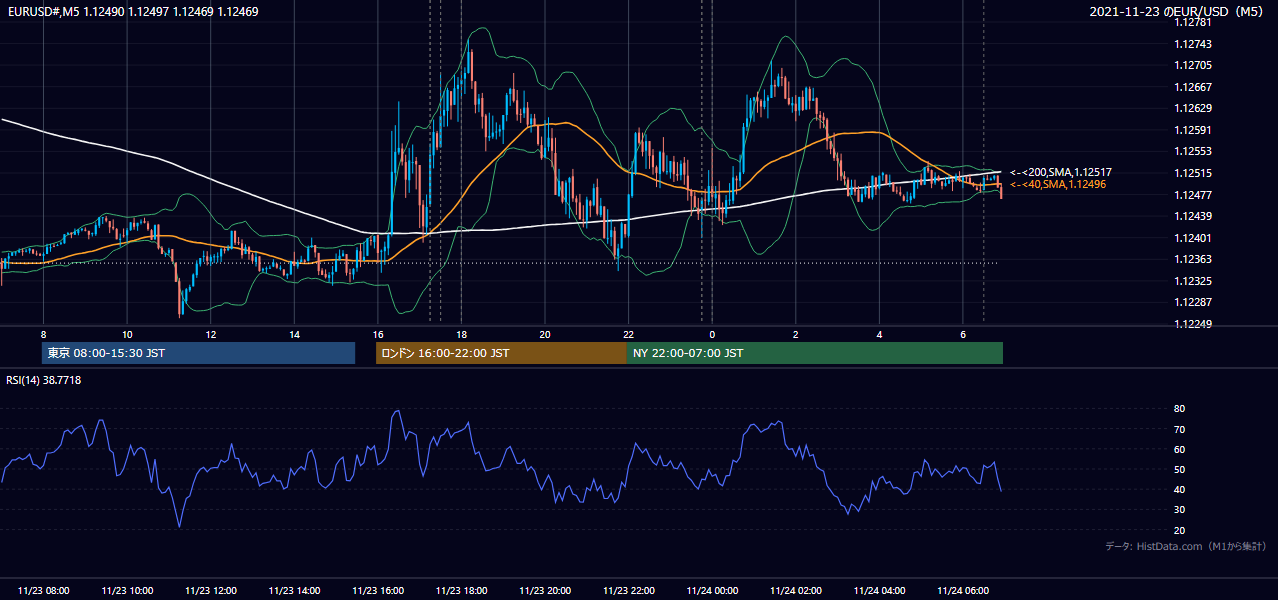Click RSI scale value 20
This screenshot has width=1278, height=600.
[x=1179, y=530]
